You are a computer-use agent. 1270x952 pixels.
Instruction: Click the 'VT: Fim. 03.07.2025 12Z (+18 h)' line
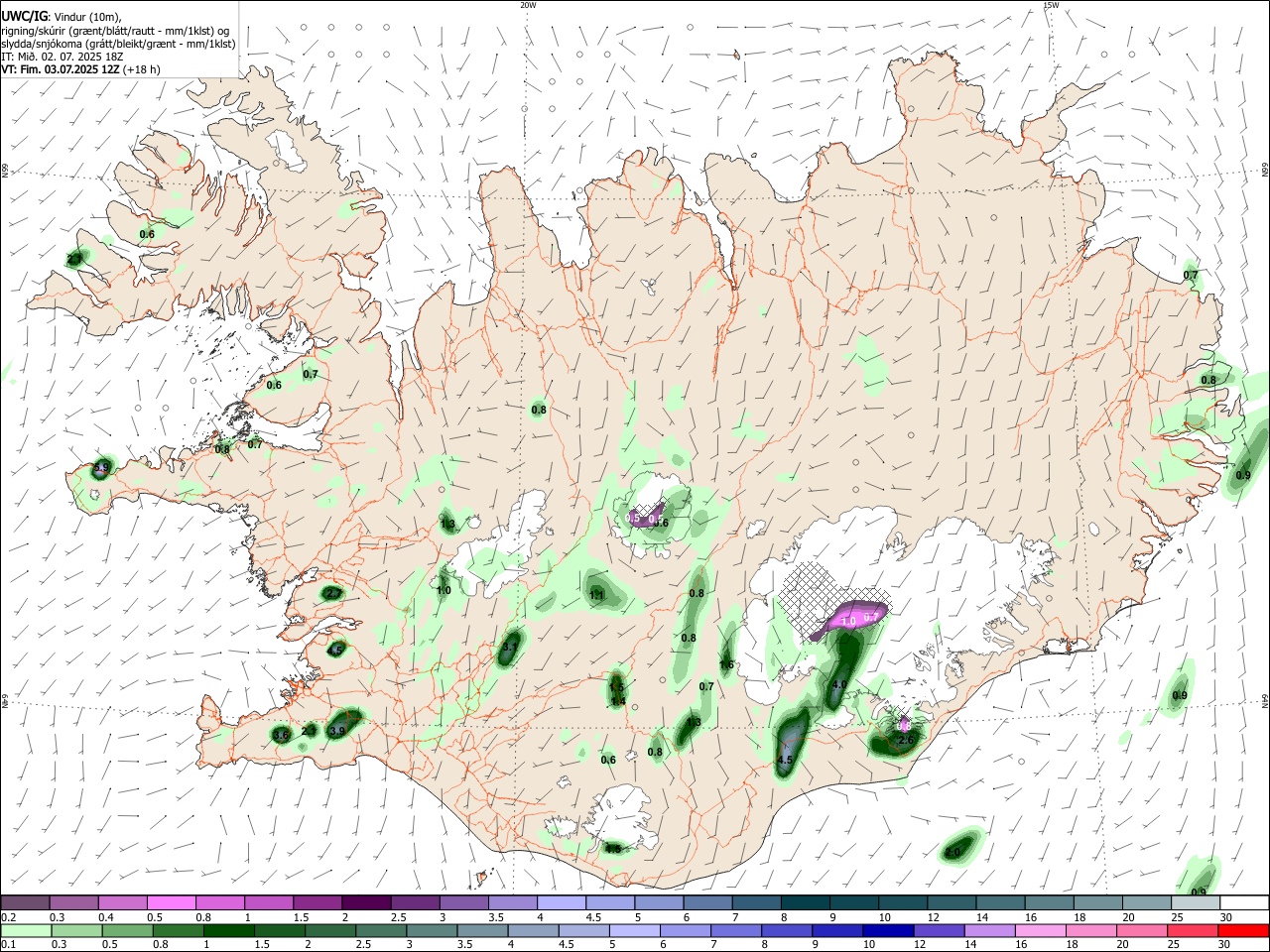81,69
